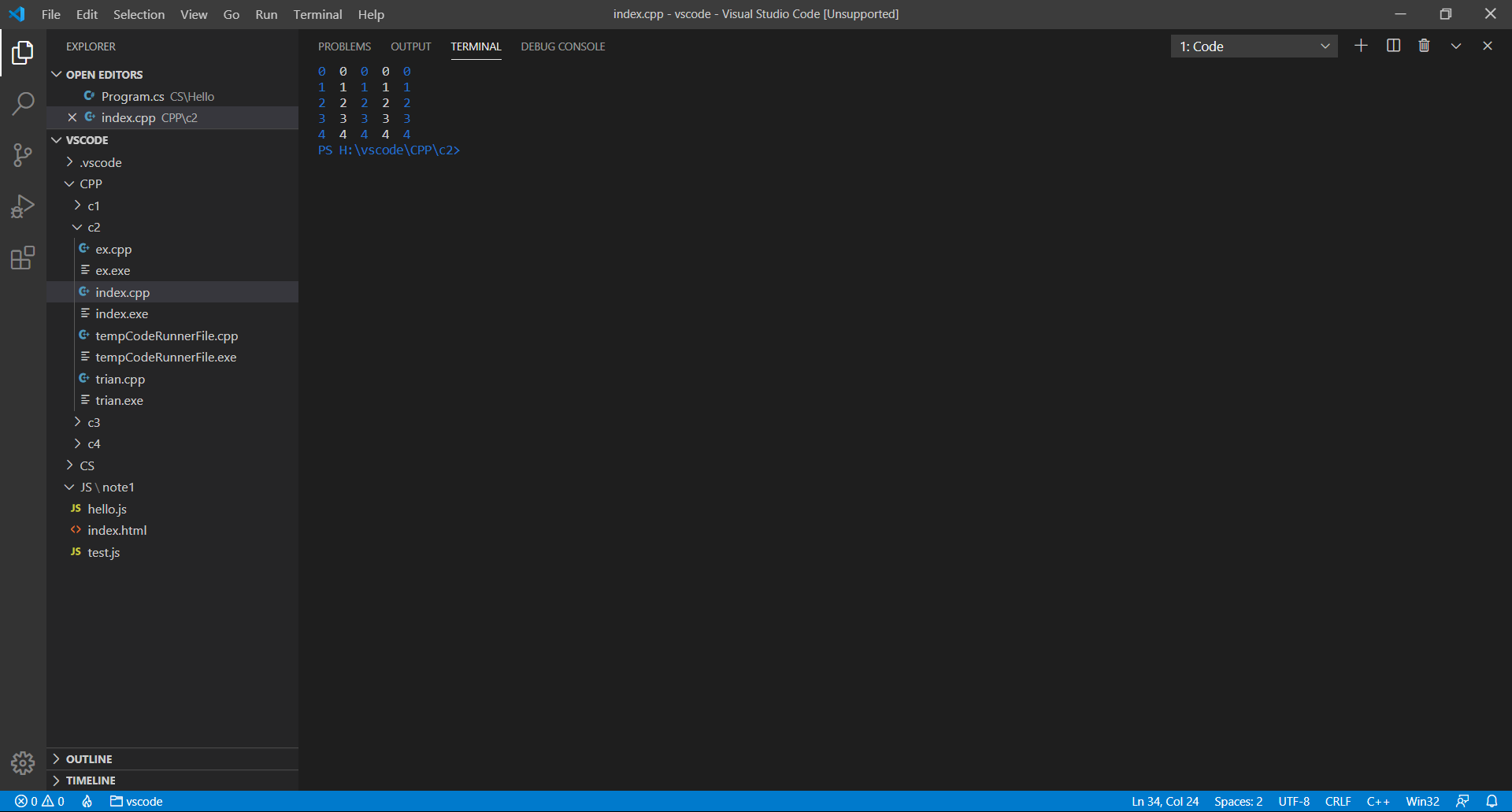Switch to the PROBLEMS tab
Viewport: 1512px width, 812px height.
(344, 46)
